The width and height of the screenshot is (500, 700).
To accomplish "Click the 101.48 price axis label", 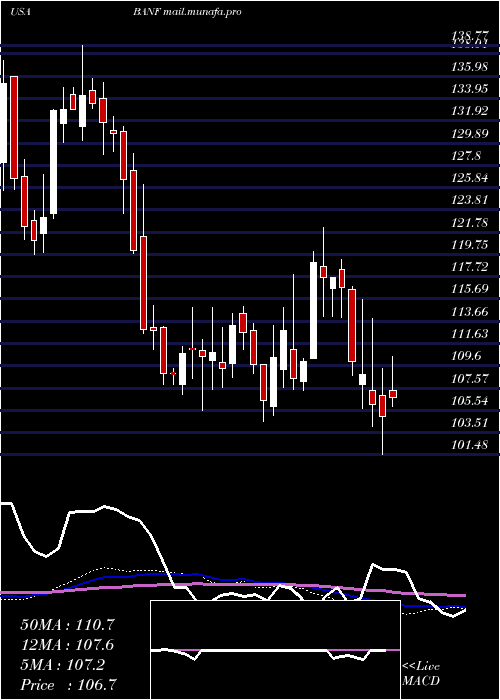I will pyautogui.click(x=469, y=445).
